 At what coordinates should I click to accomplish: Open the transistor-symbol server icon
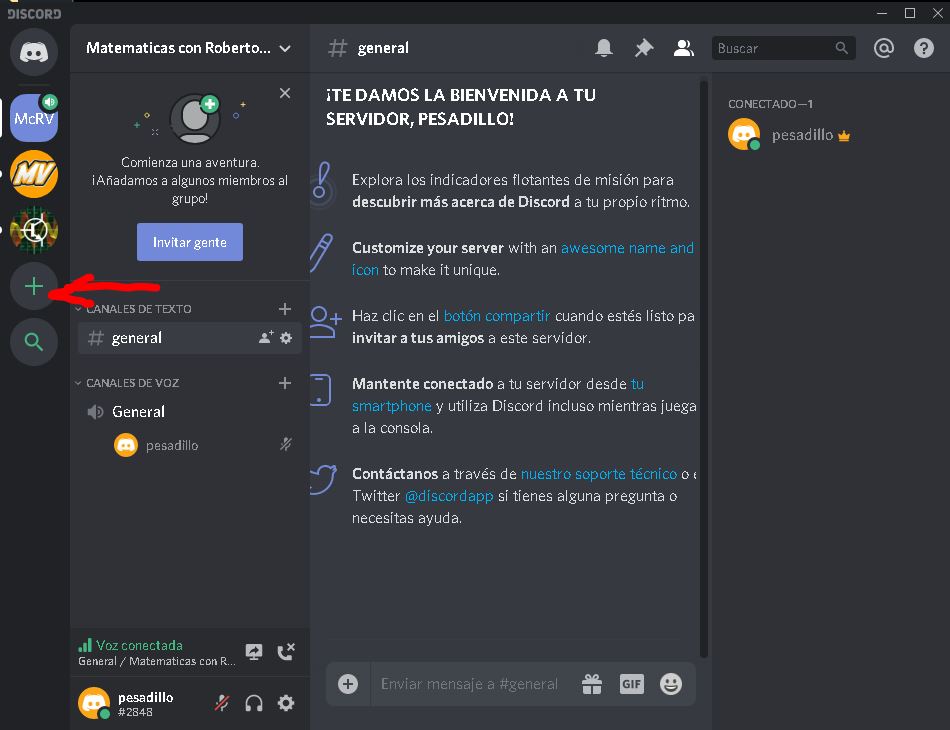[34, 230]
